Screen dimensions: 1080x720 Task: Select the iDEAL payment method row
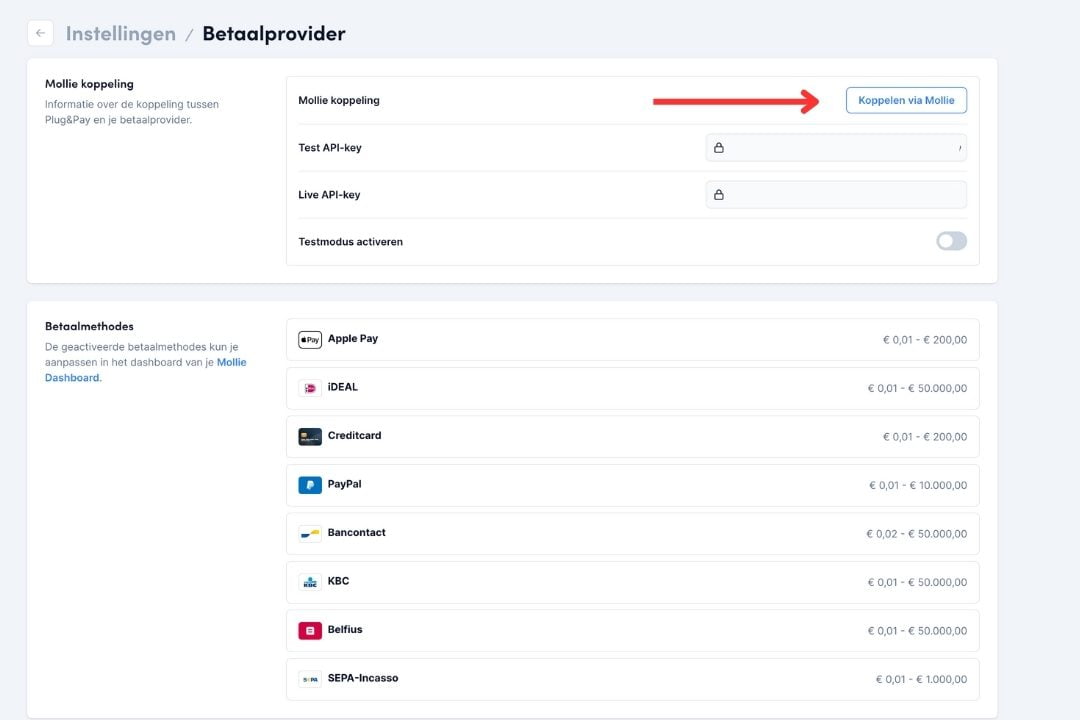632,388
